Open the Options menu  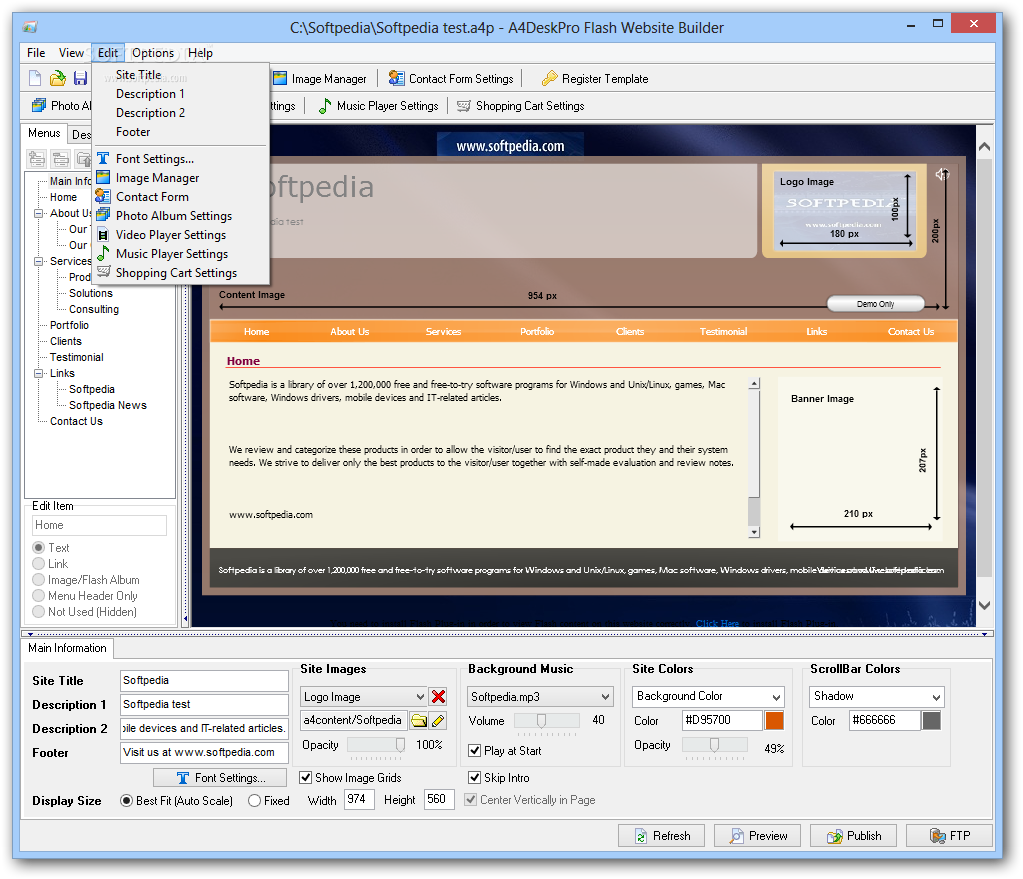153,53
